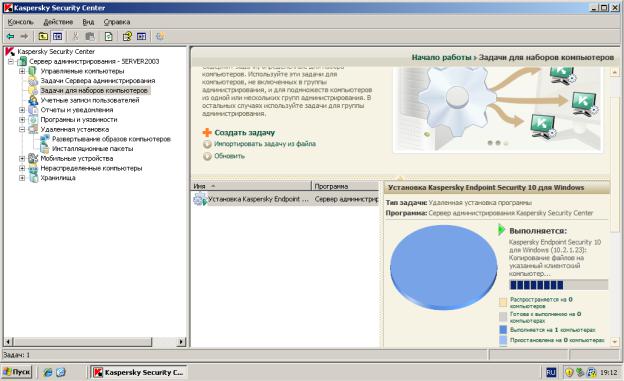Select the Установка Kaspersky Endpoint task row
Viewport: 624px width, 381px height.
(x=285, y=199)
